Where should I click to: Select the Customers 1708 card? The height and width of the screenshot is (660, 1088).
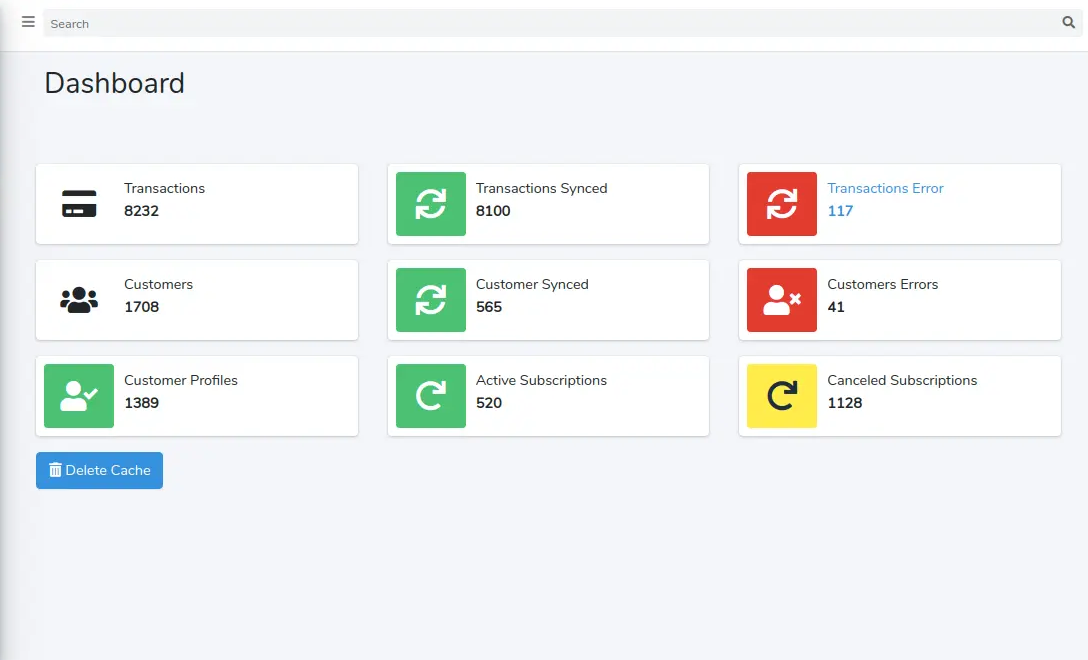tap(197, 300)
